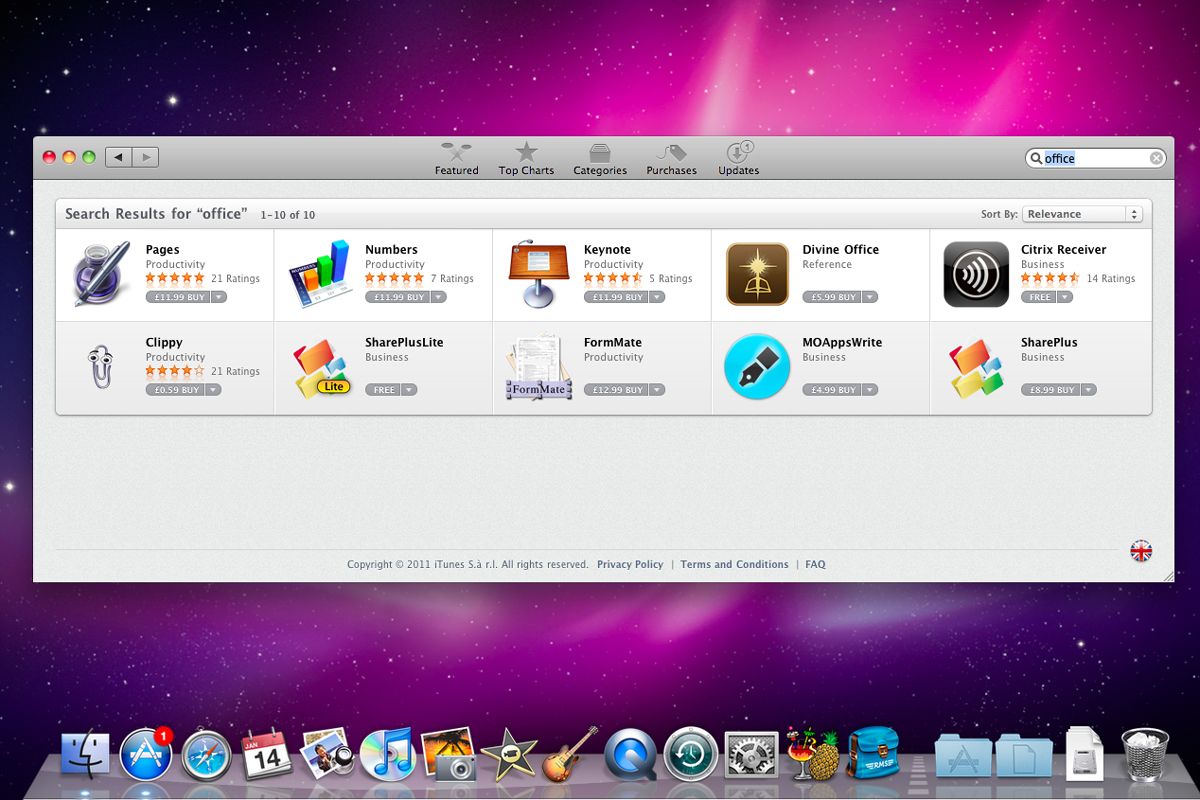Buy FormMate for £12.99
The image size is (1200, 800).
click(x=615, y=390)
